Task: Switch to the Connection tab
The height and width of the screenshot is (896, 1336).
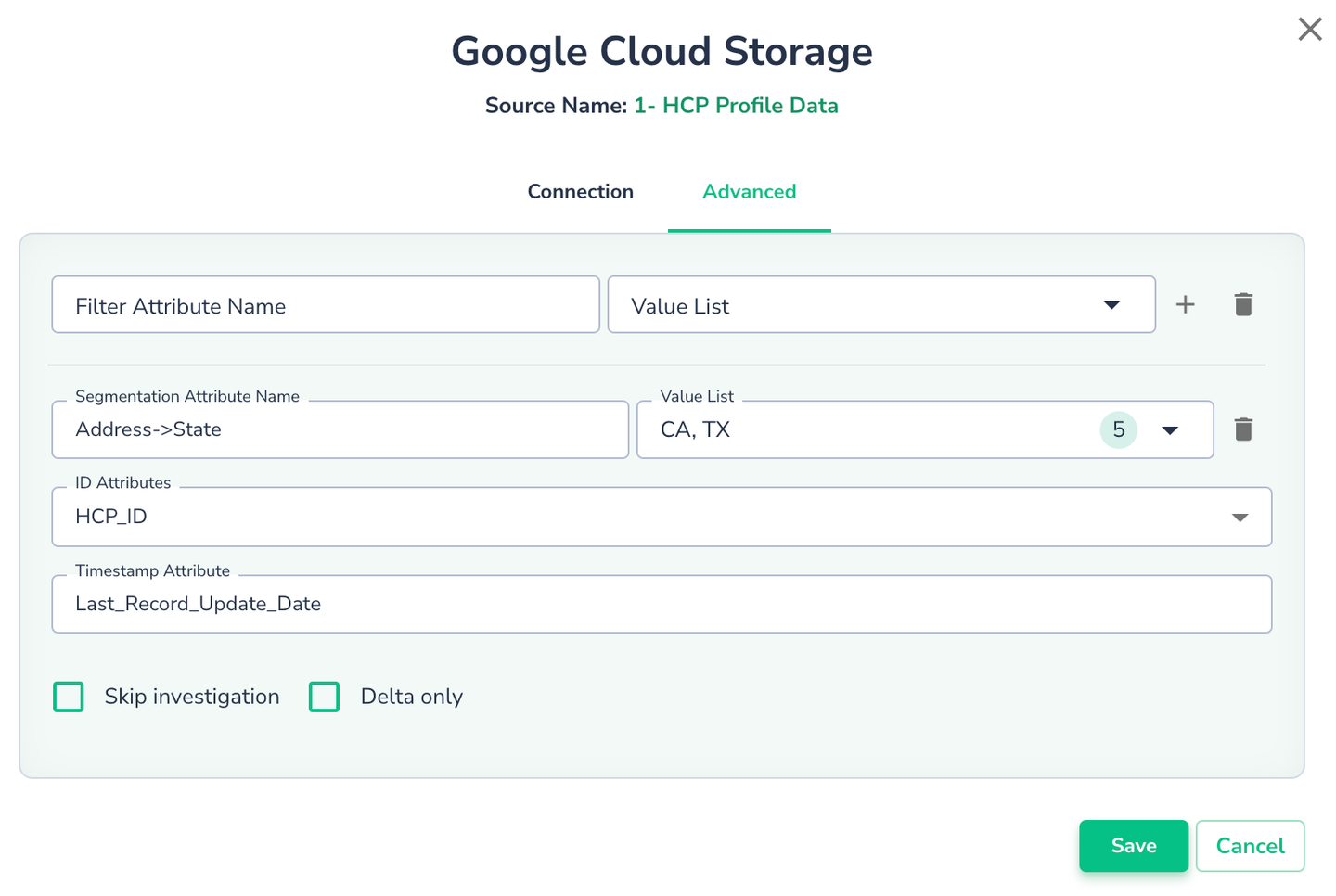Action: (580, 192)
